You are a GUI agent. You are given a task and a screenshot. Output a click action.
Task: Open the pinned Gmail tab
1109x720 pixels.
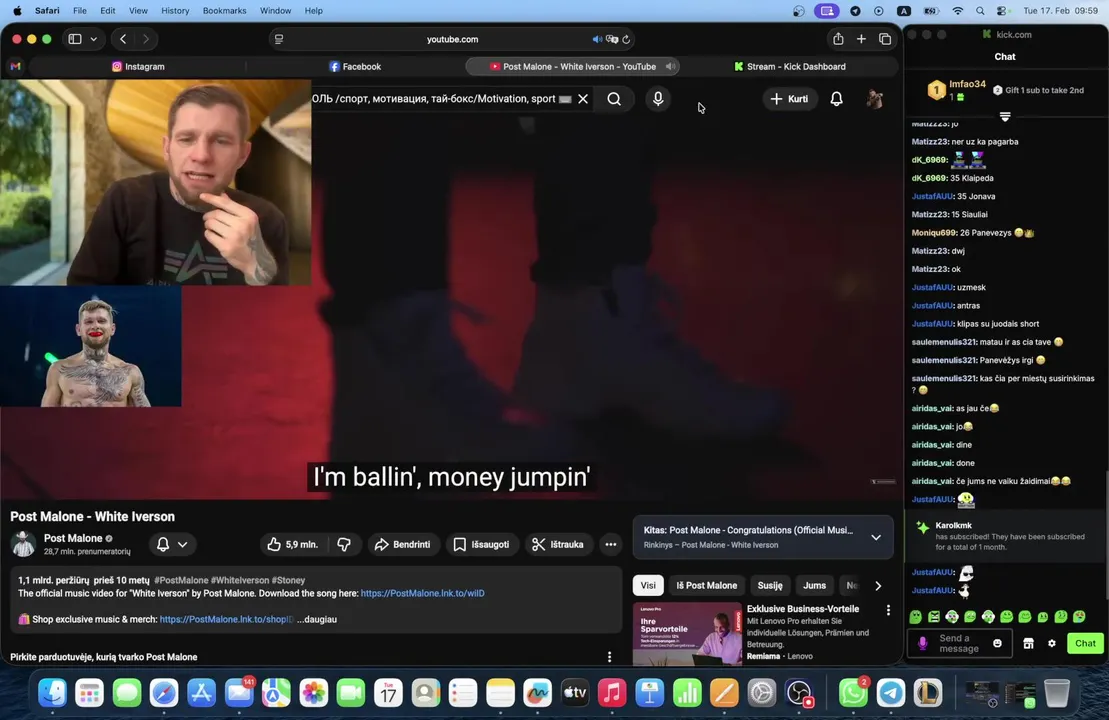tap(16, 66)
